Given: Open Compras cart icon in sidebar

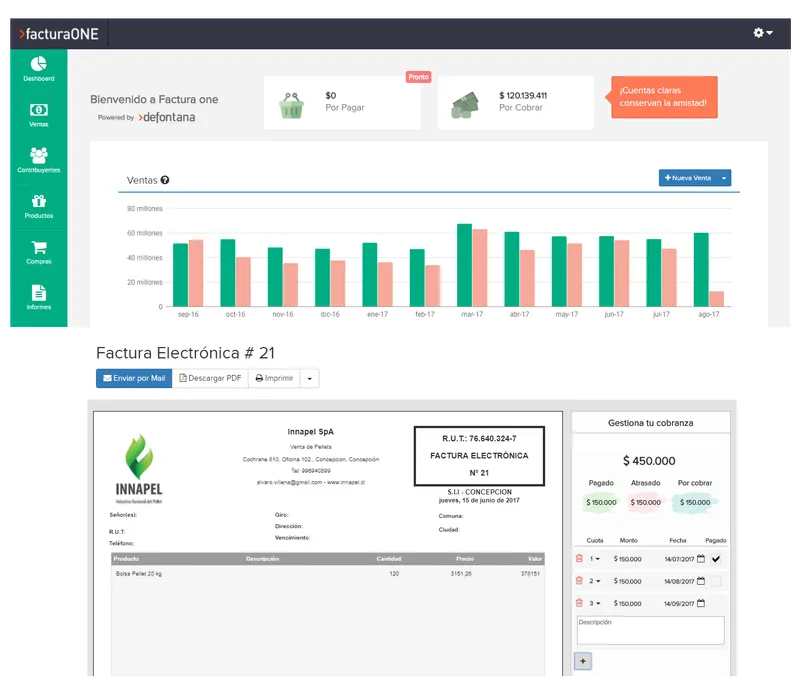Looking at the screenshot, I should point(39,252).
